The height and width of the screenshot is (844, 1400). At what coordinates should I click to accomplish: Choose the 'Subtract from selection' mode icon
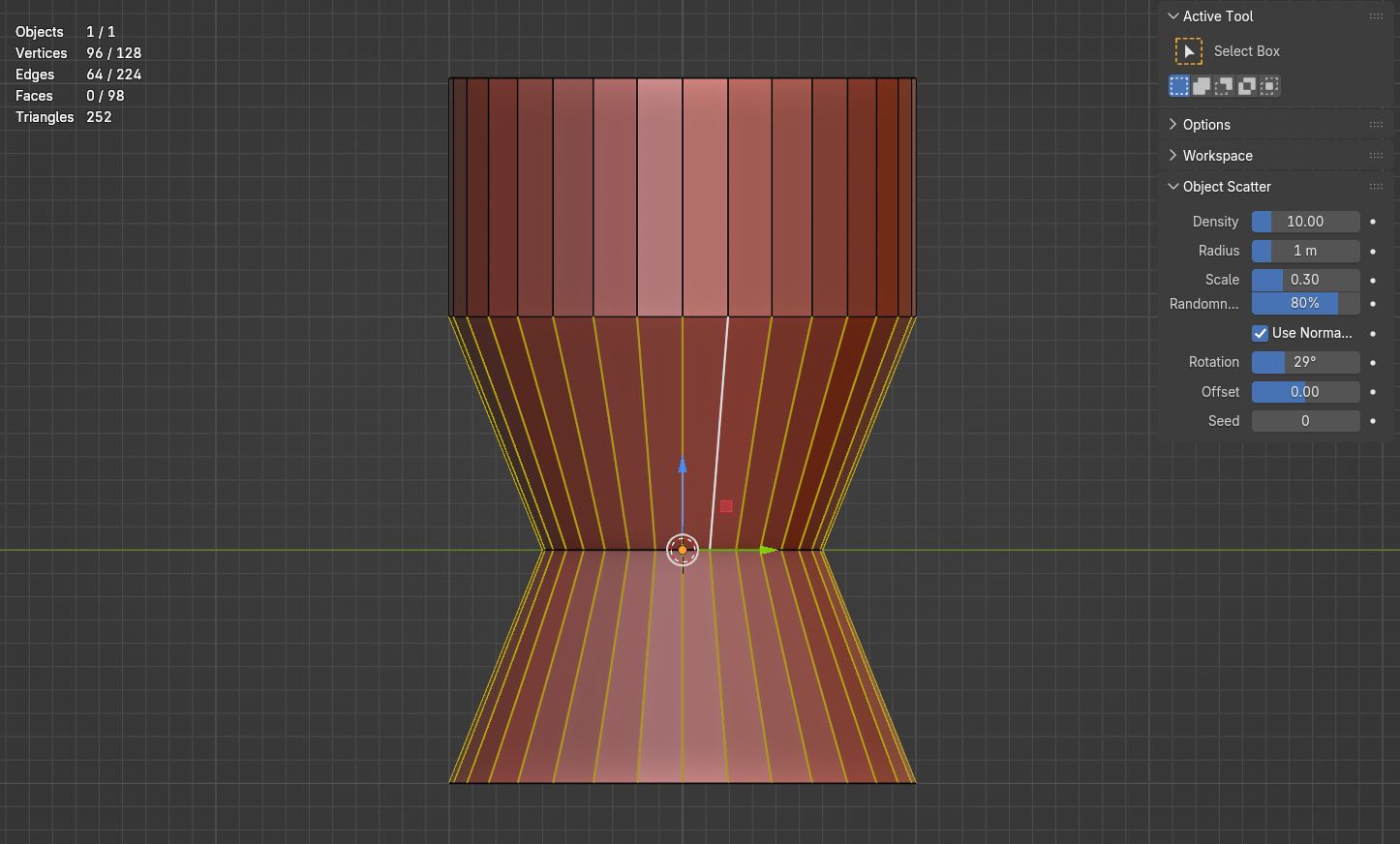[x=1224, y=86]
